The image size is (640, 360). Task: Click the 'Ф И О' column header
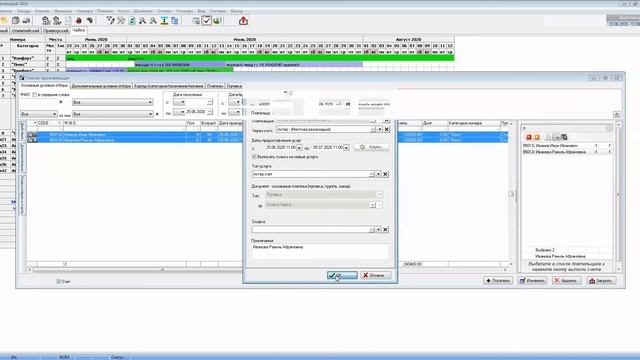coord(124,123)
